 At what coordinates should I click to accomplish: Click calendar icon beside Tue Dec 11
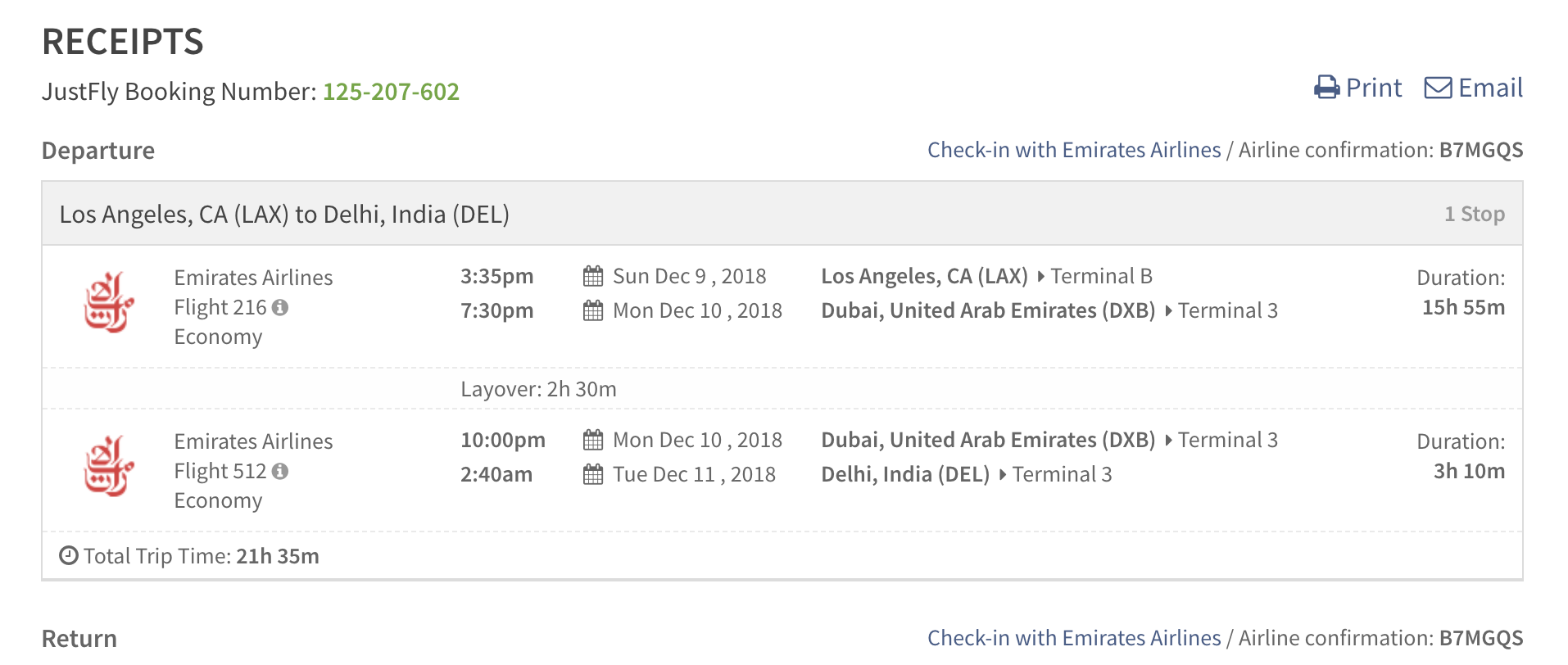[593, 474]
